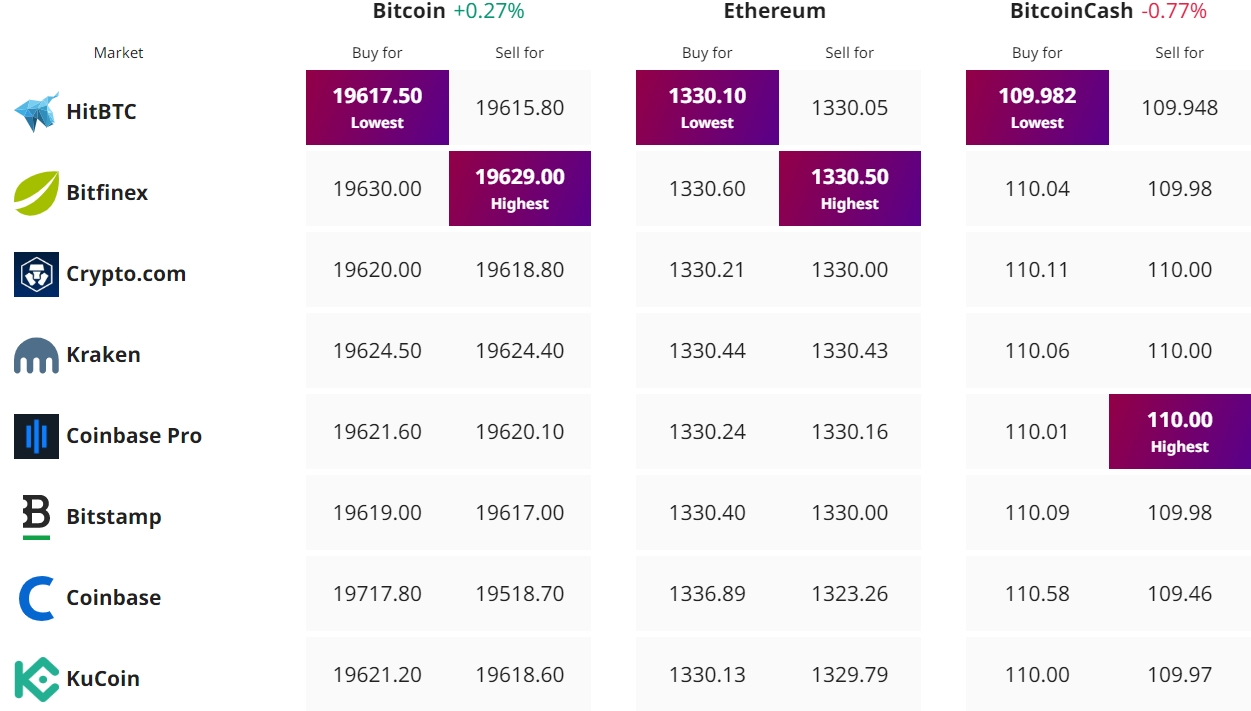Select the Kraken logo icon
The height and width of the screenshot is (711, 1251).
pos(36,355)
